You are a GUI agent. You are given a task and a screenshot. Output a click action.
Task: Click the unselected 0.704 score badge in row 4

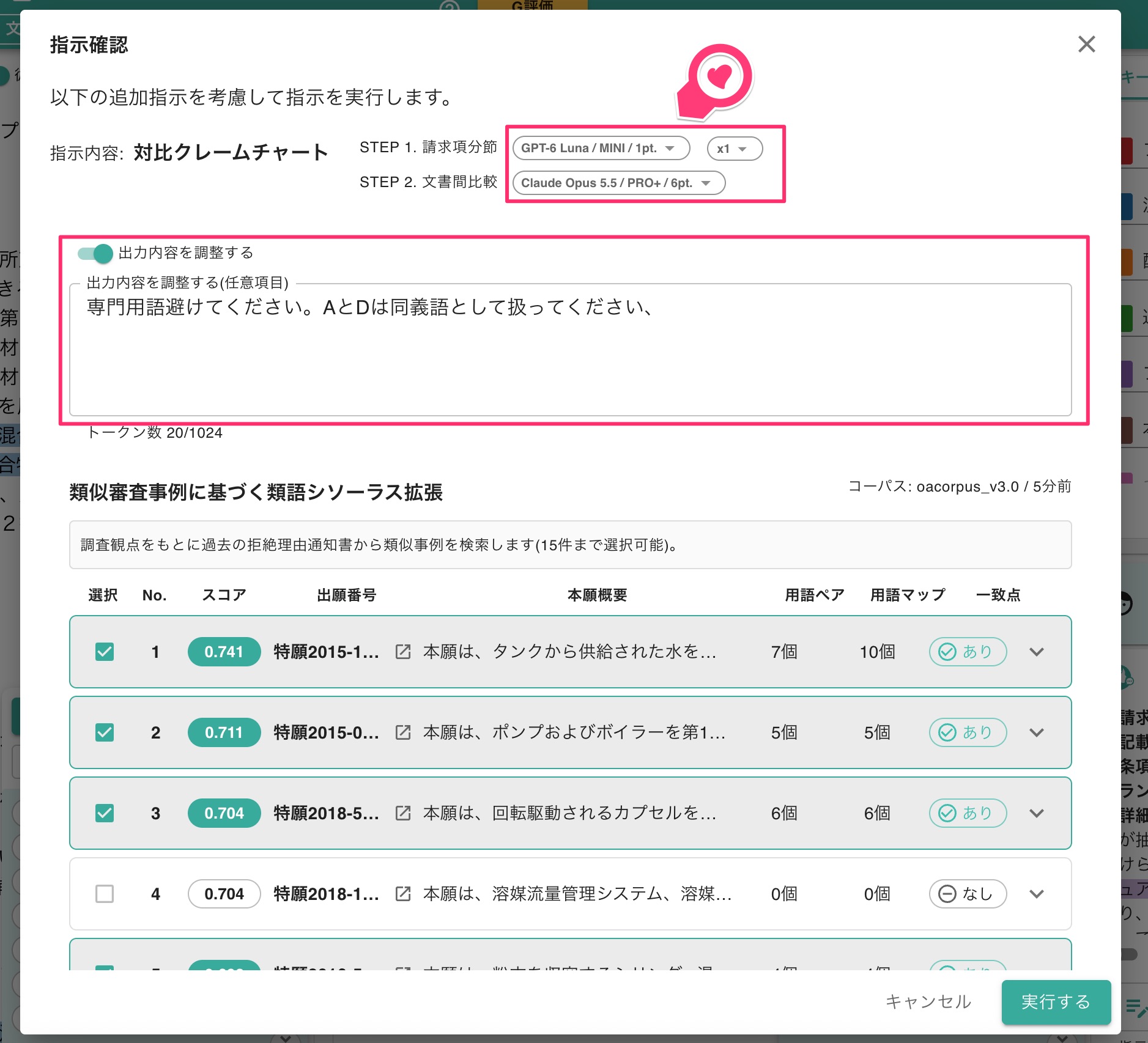(224, 894)
